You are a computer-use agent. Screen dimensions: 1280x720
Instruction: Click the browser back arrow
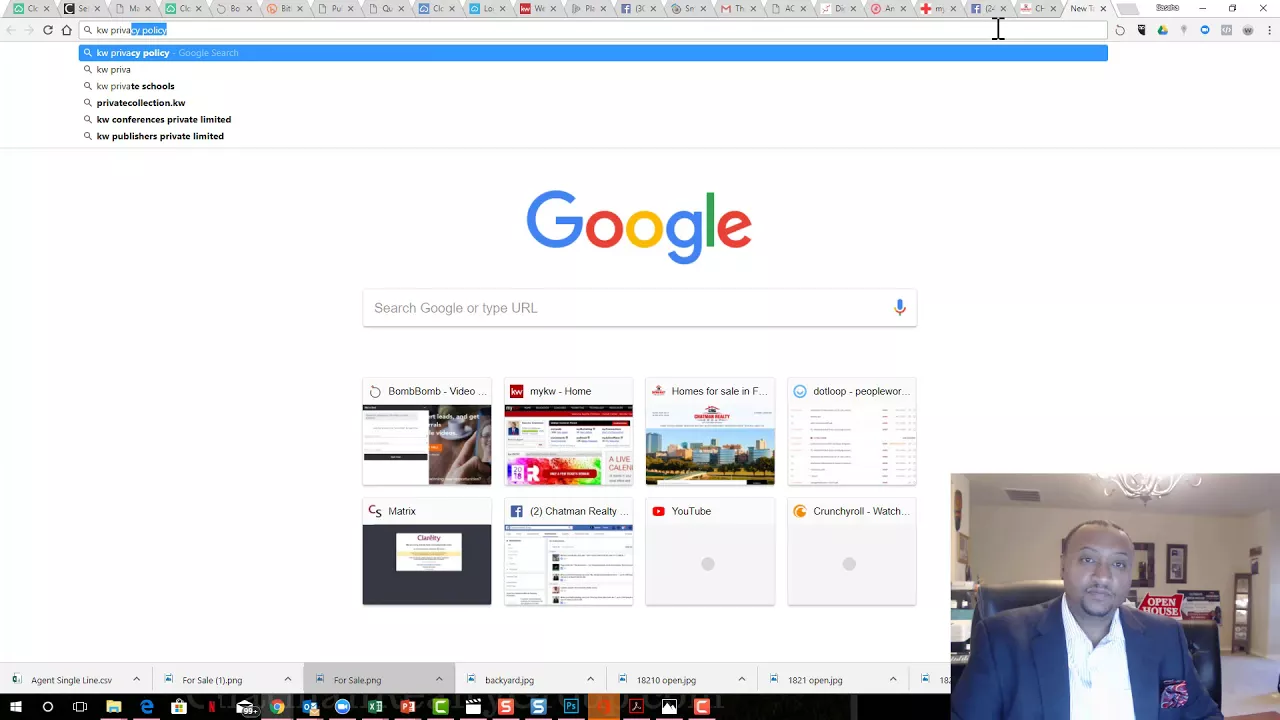pyautogui.click(x=11, y=30)
